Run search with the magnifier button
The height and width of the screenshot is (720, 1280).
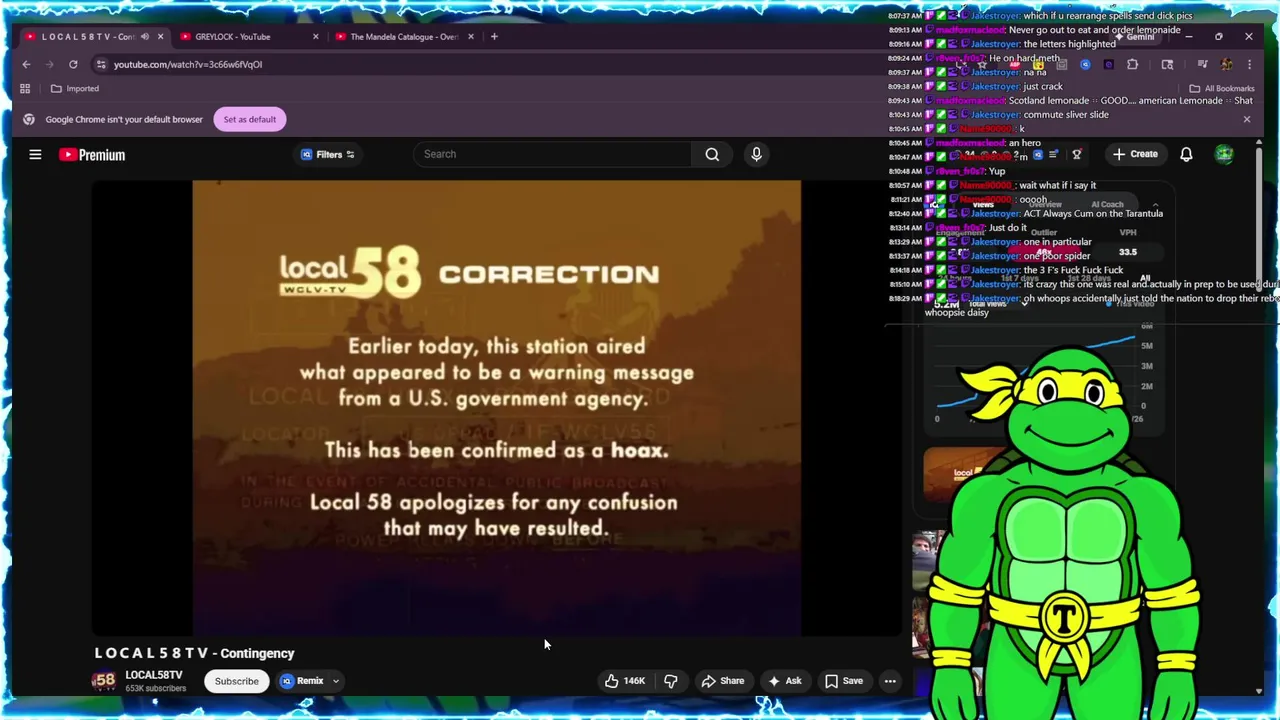click(x=712, y=154)
